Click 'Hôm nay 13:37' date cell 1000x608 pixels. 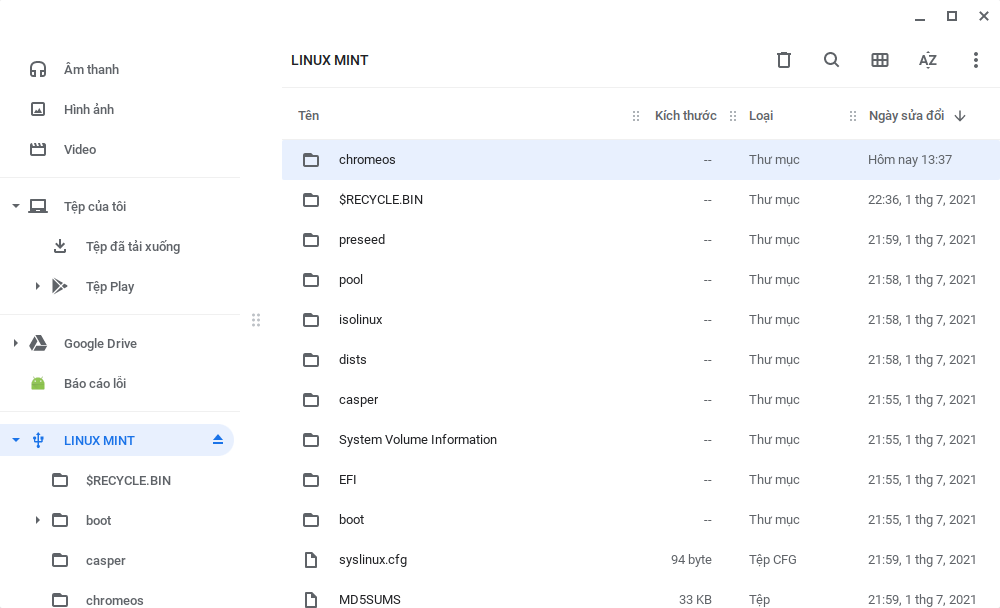pos(910,159)
